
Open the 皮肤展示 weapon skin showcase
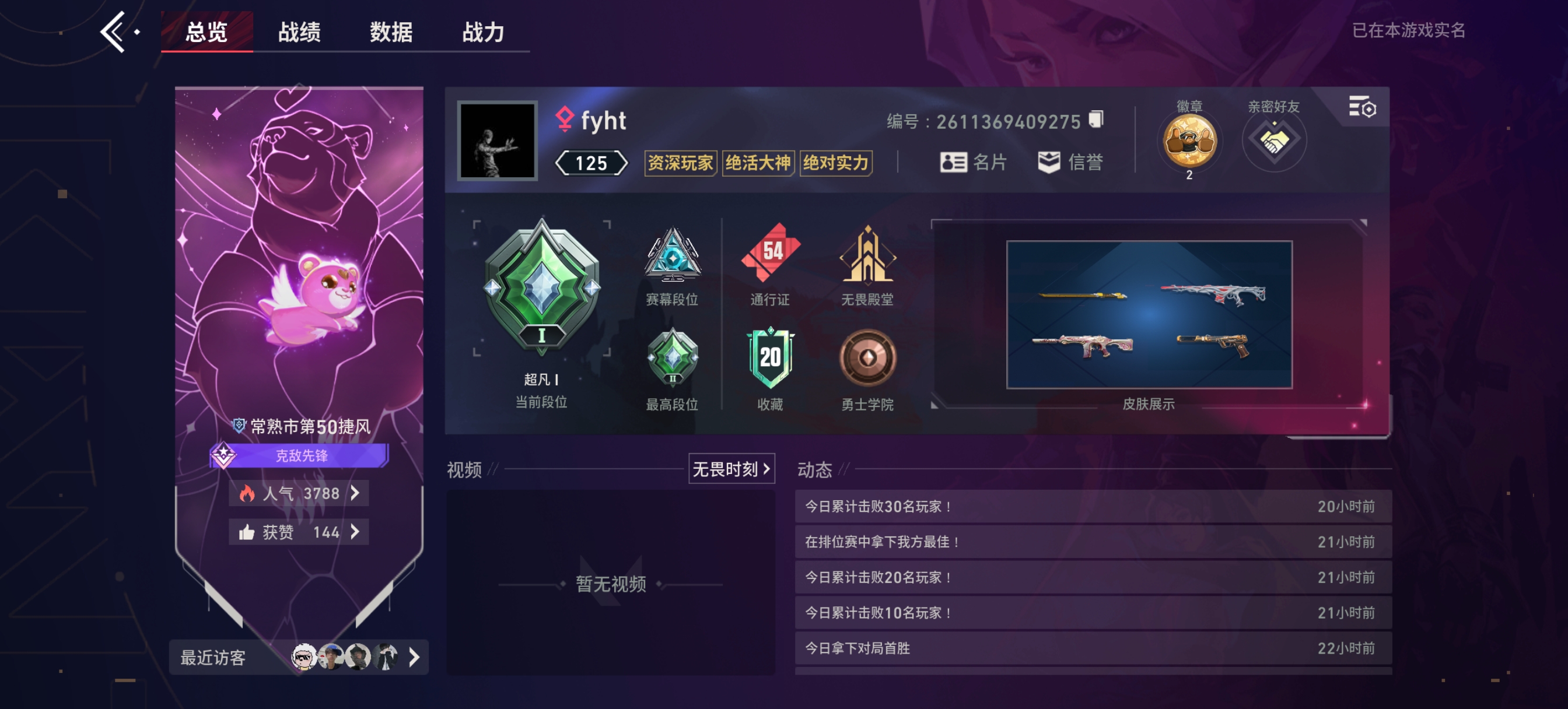(1149, 315)
